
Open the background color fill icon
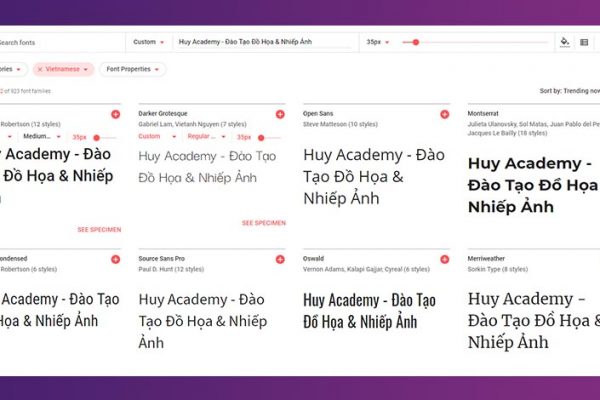pos(565,42)
